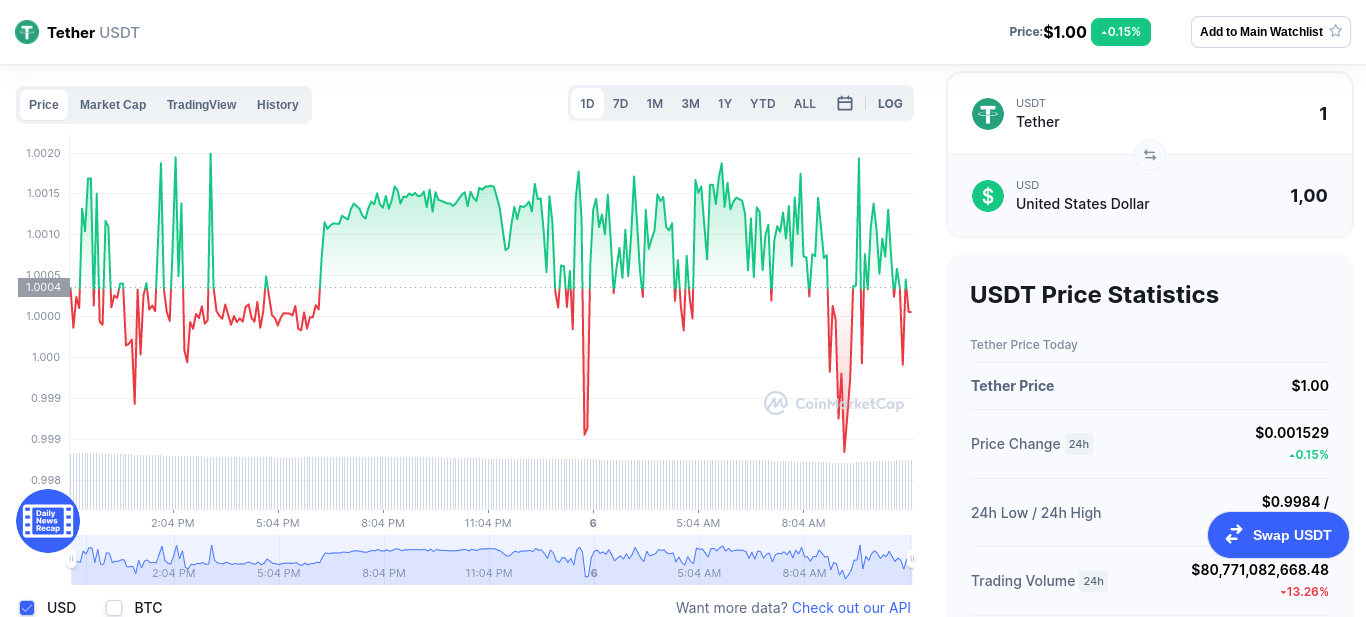Open the History tab
The height and width of the screenshot is (617, 1366).
[278, 105]
